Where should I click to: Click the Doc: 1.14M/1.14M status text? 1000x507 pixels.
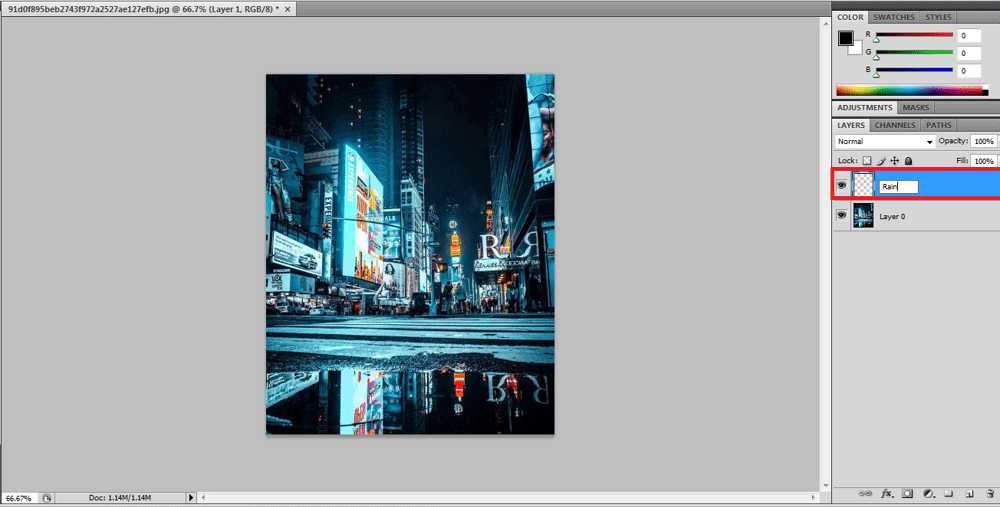click(x=120, y=497)
